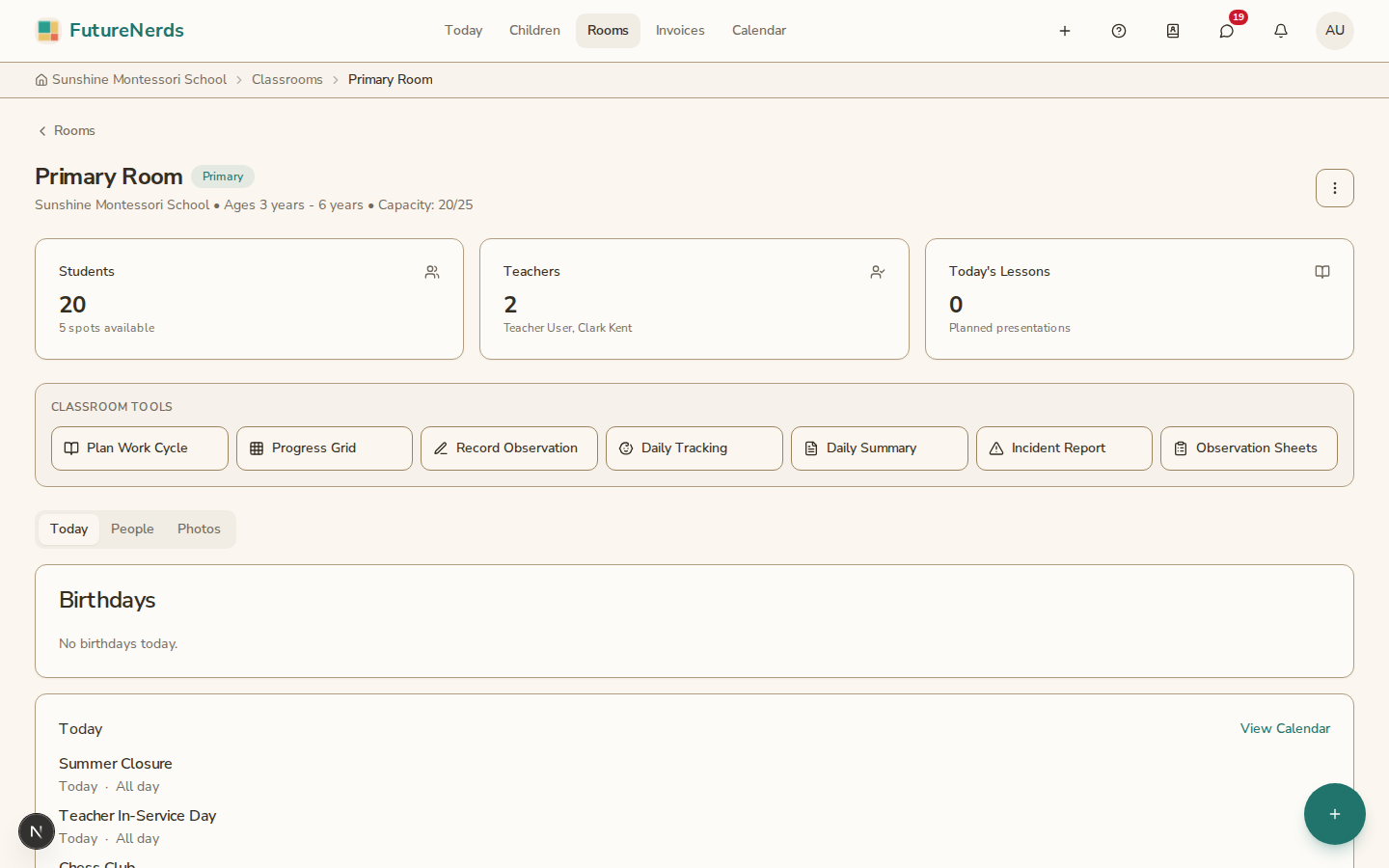Switch to the People tab

click(x=132, y=529)
